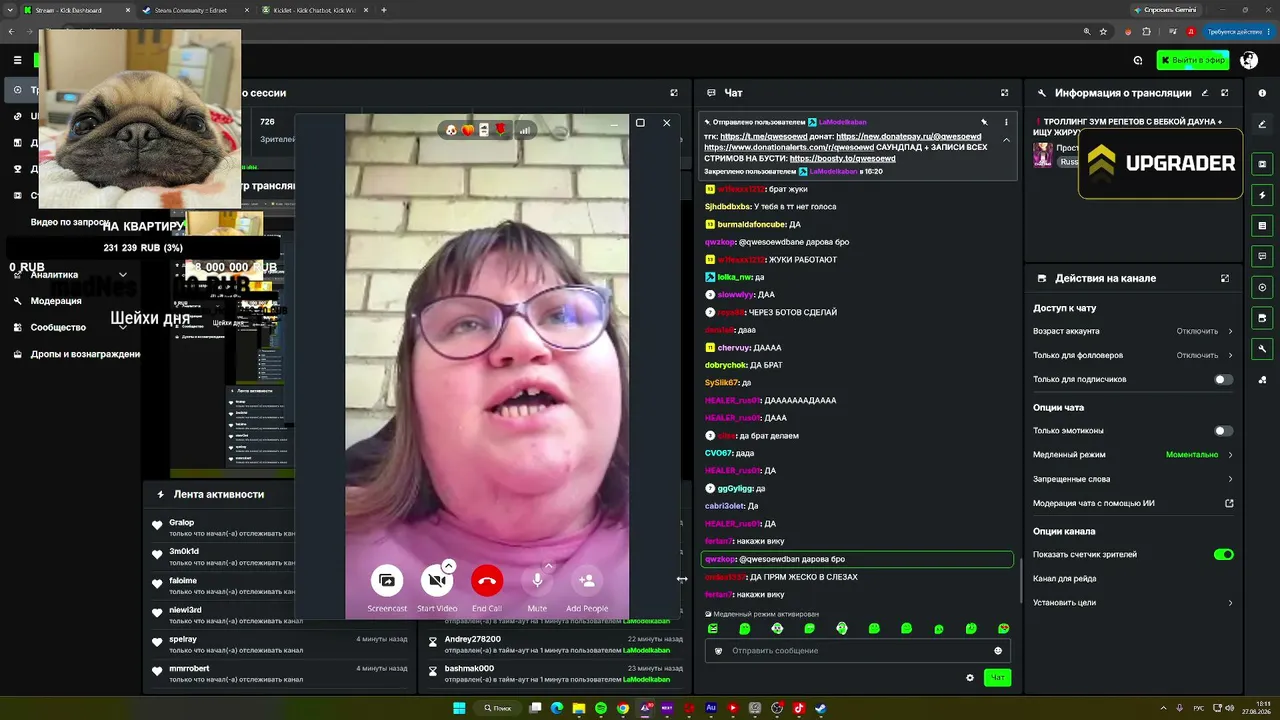Open Запрещенные слова settings
This screenshot has height=720, width=1280.
click(x=1133, y=479)
